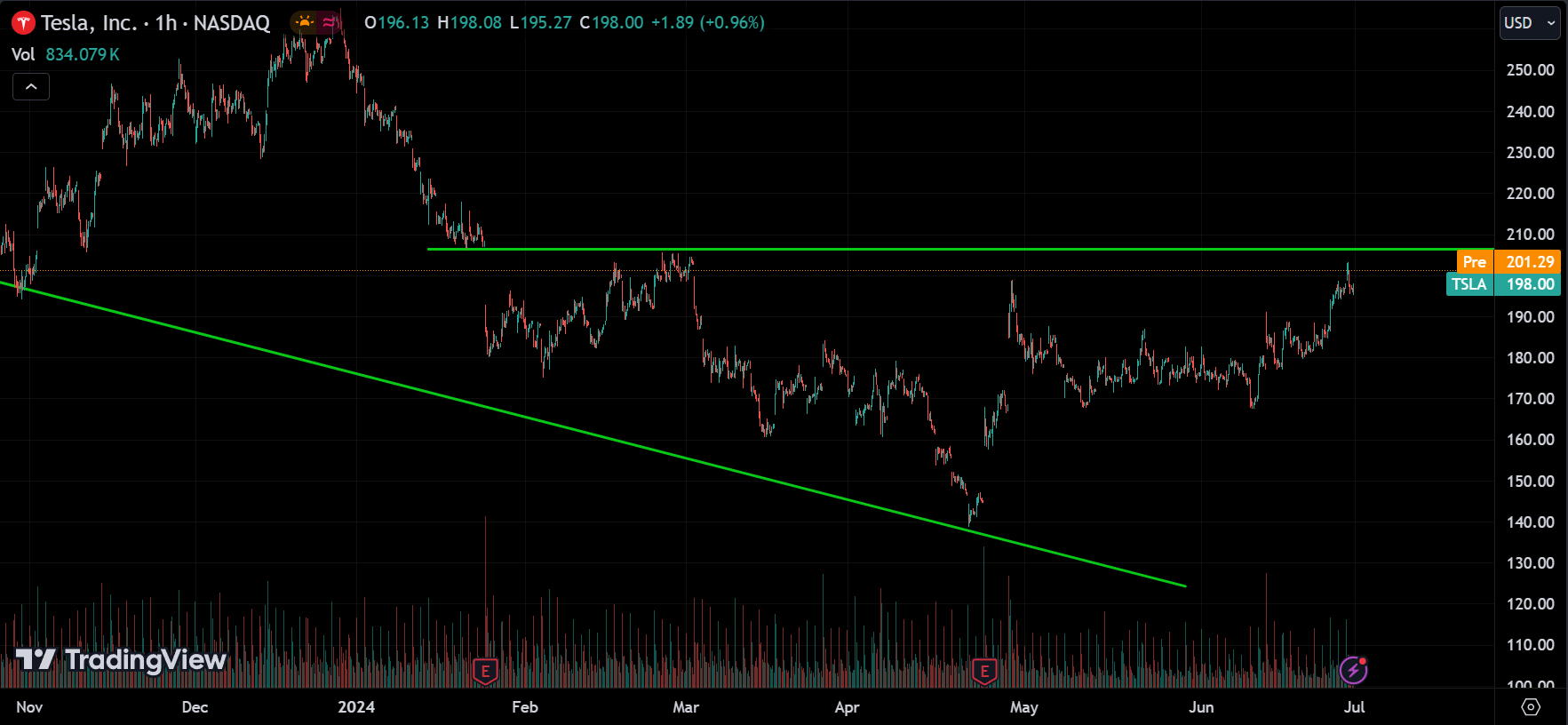Click the earnings E marker near May
Screen dimensions: 1568x725
coord(984,672)
